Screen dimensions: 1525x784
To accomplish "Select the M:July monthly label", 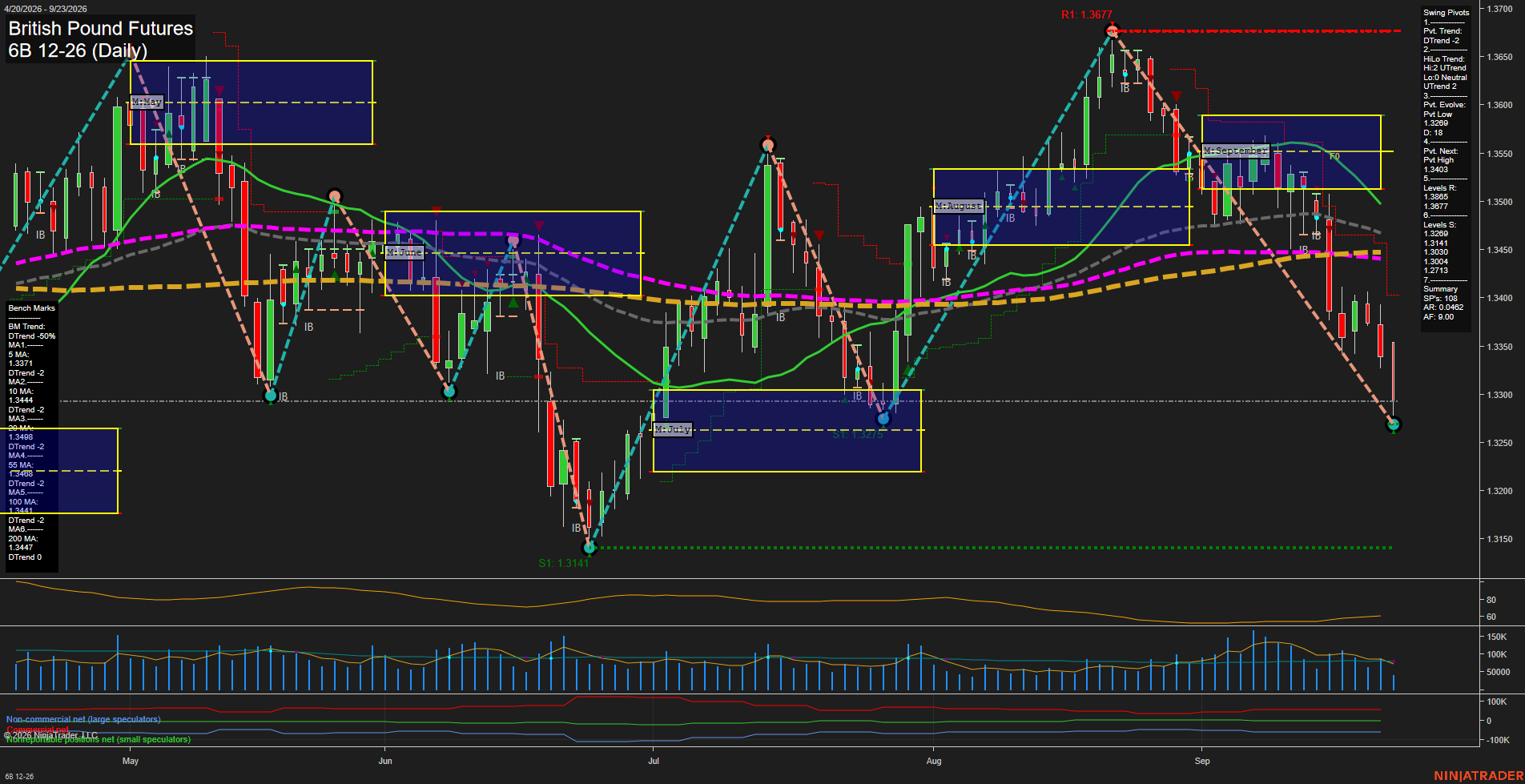I will coord(672,429).
